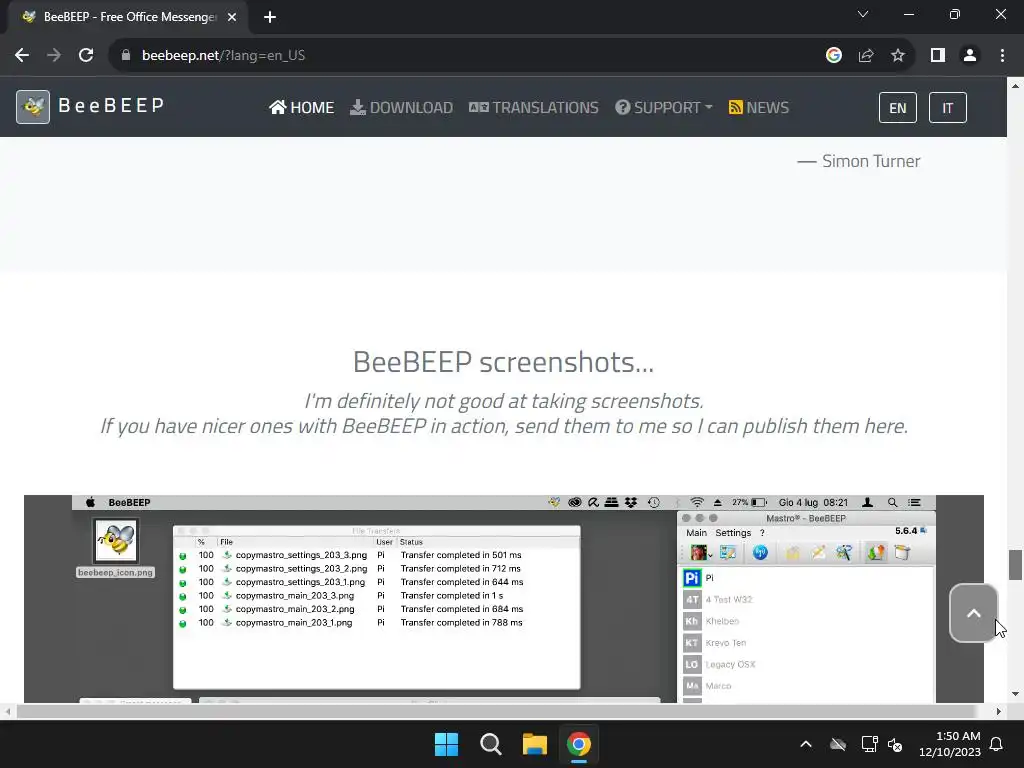The height and width of the screenshot is (768, 1024).
Task: Open the NEWS feed link
Action: click(x=759, y=108)
